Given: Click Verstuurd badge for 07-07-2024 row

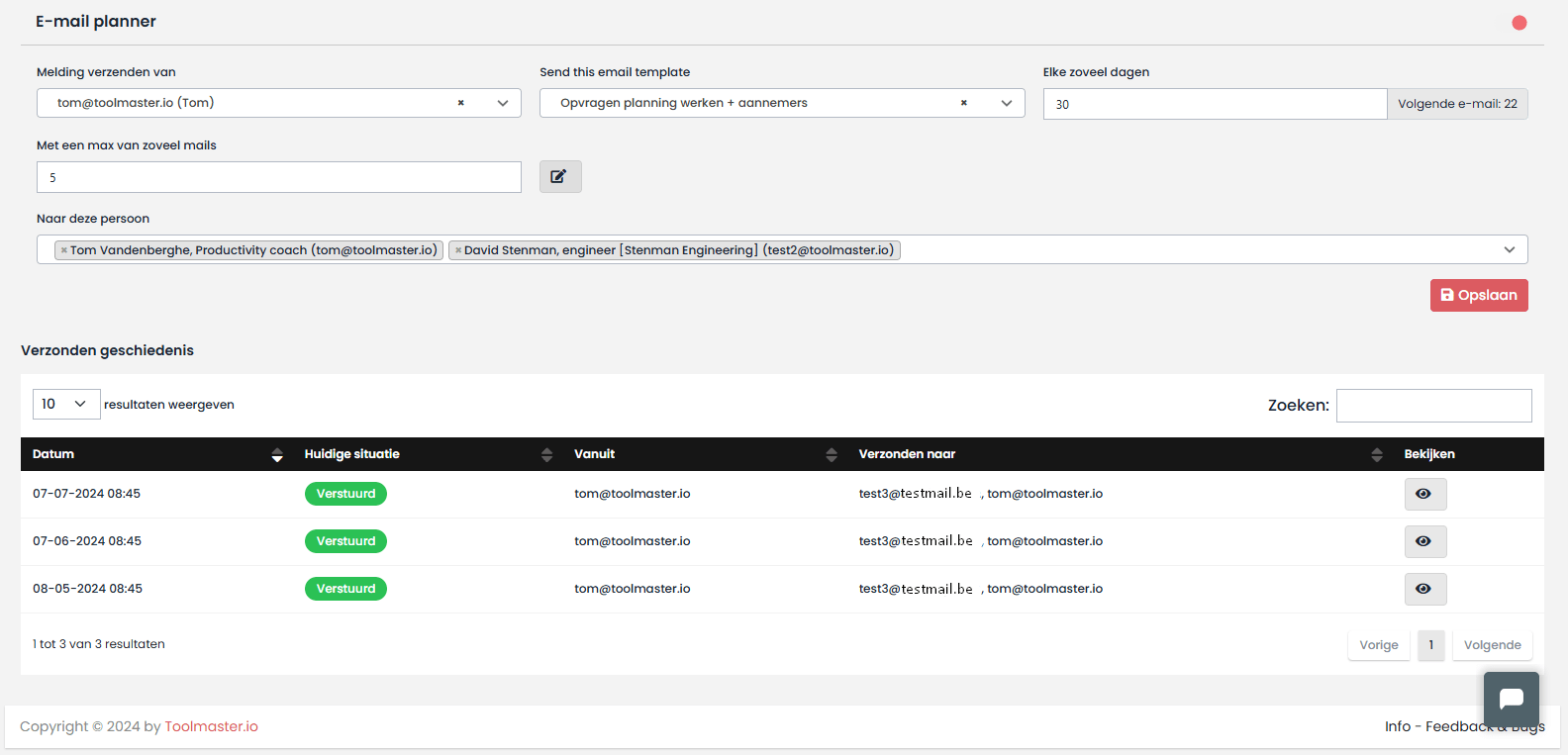Looking at the screenshot, I should [x=345, y=494].
